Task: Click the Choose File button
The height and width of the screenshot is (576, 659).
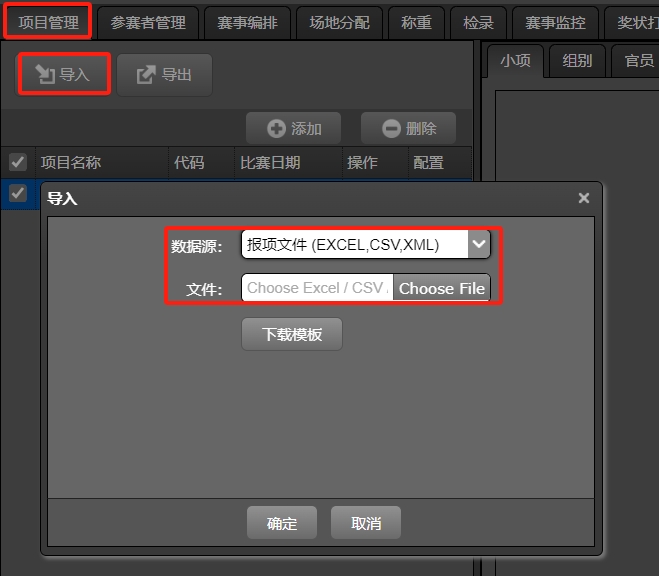Action: [442, 288]
